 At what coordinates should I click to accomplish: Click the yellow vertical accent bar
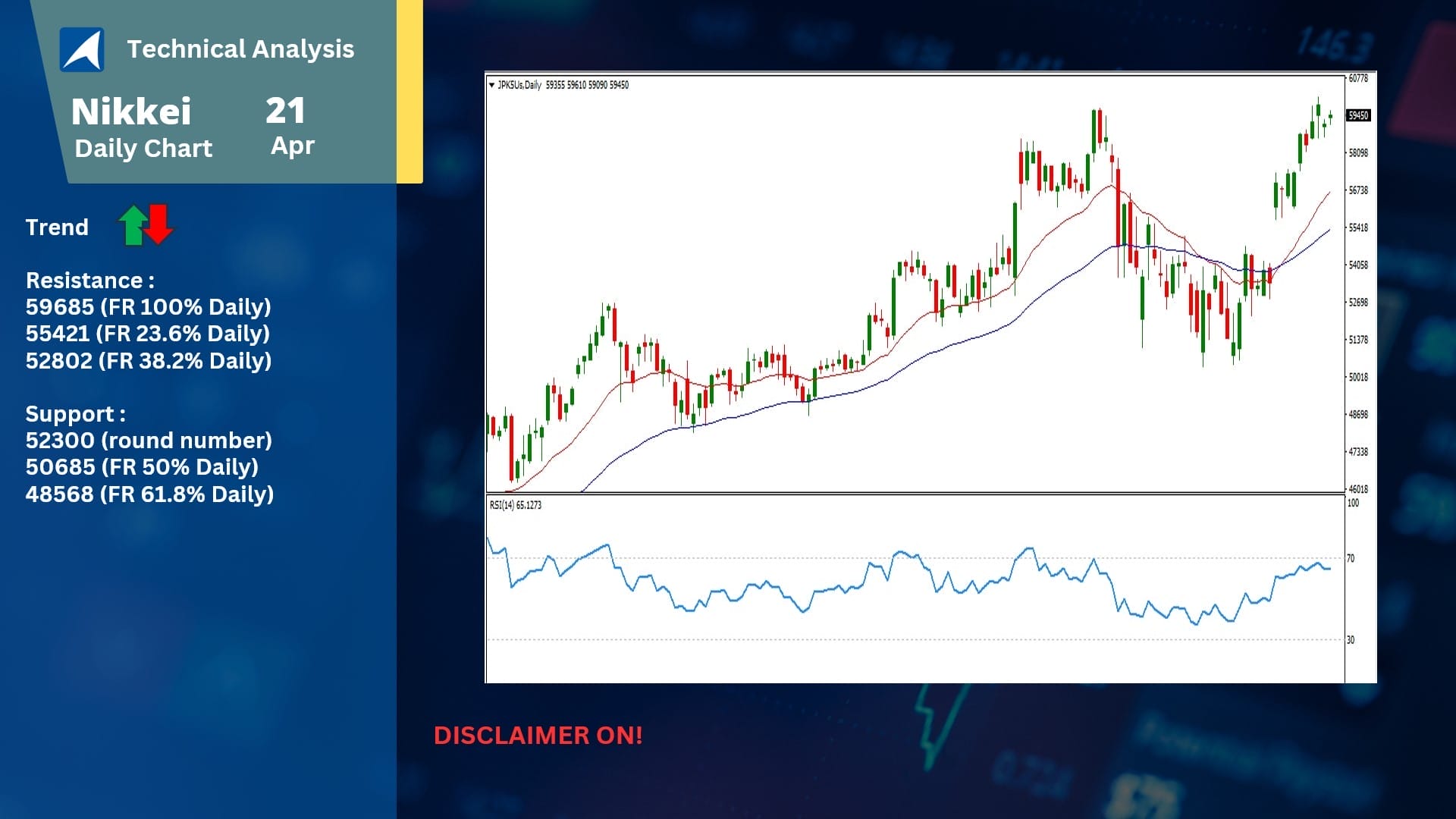click(409, 91)
